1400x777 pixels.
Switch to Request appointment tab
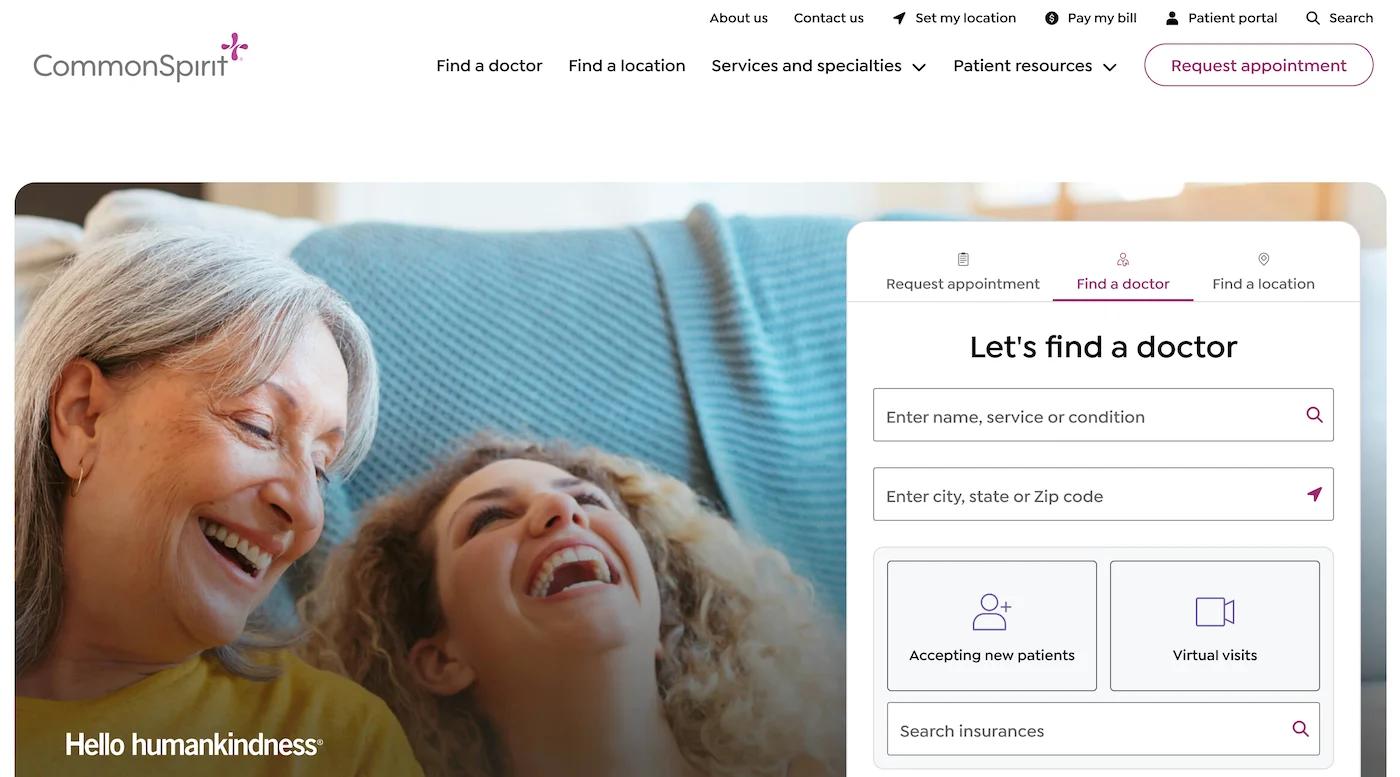[963, 272]
